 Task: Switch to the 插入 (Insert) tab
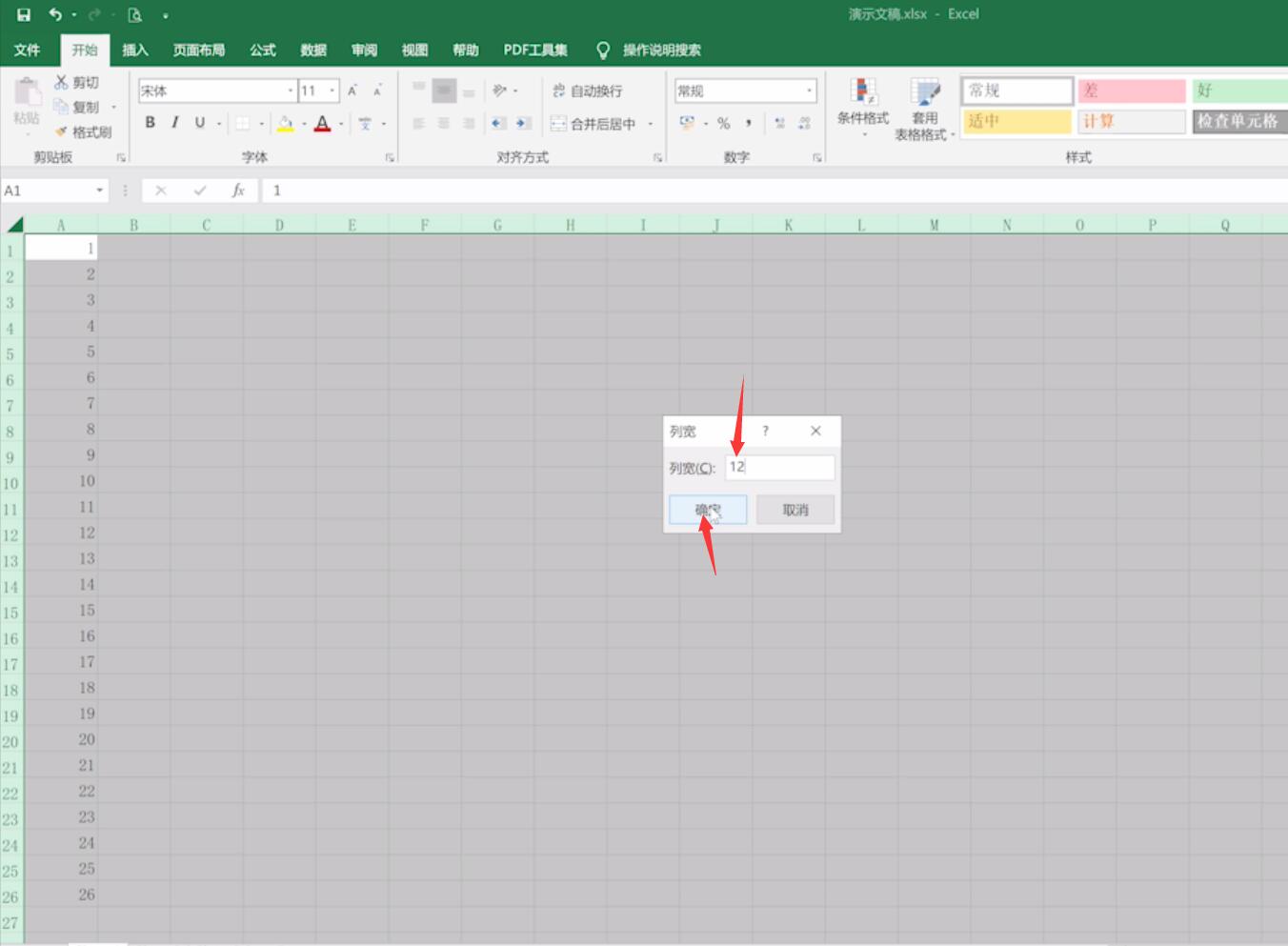click(x=135, y=50)
